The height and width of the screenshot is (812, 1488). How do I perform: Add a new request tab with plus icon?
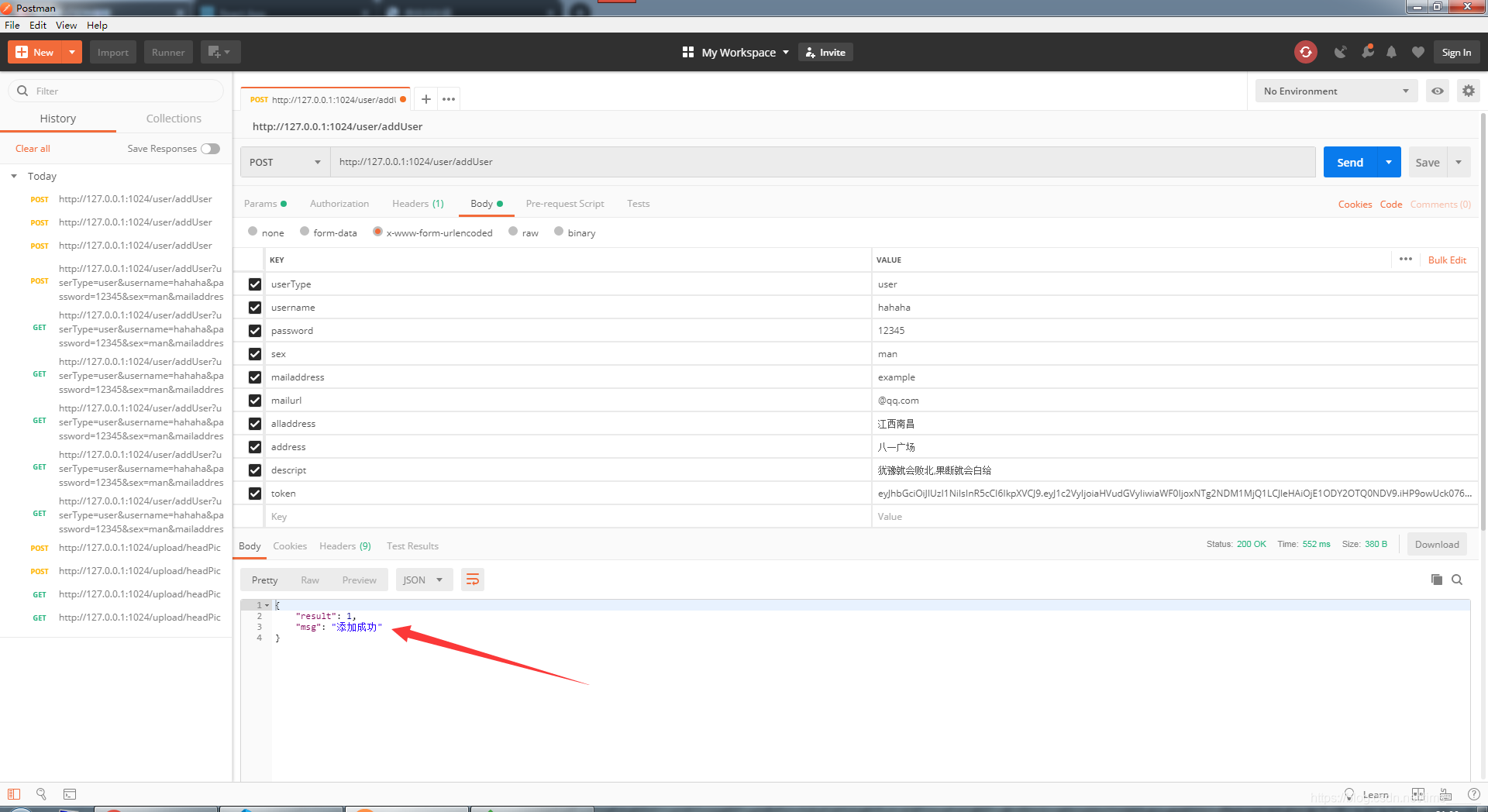425,99
